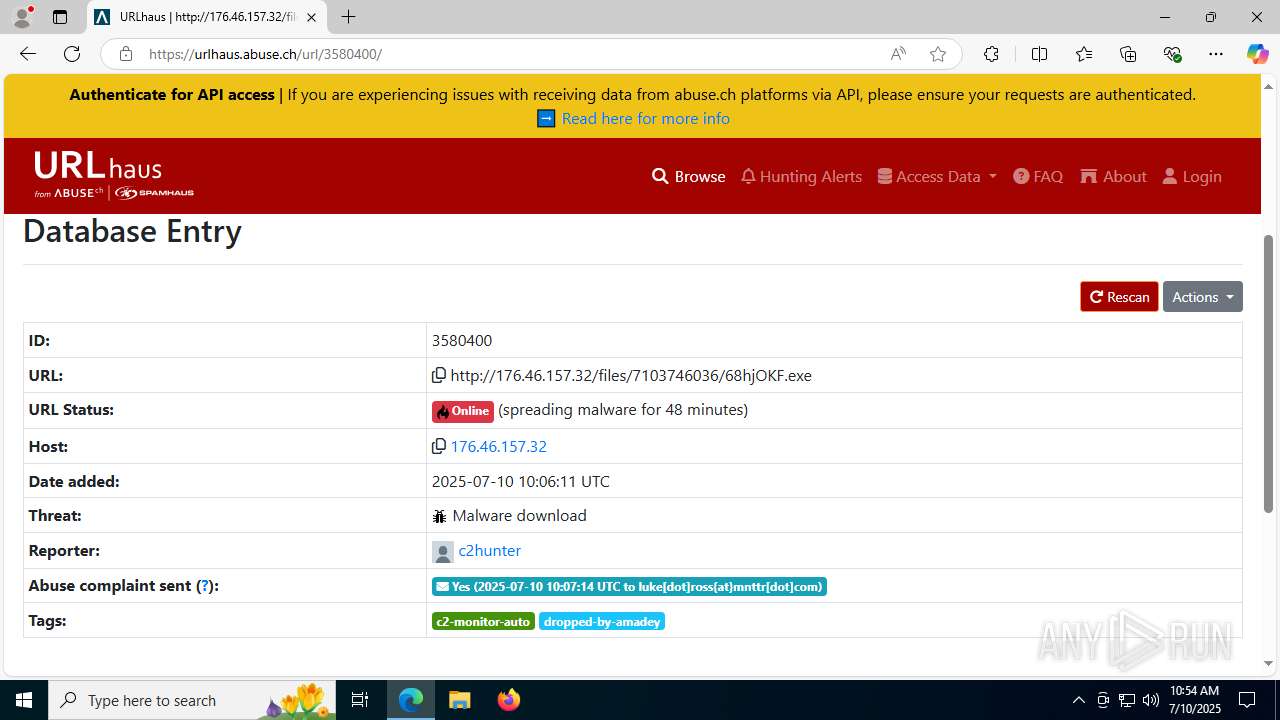
Task: Open the About page
Action: pyautogui.click(x=1113, y=176)
